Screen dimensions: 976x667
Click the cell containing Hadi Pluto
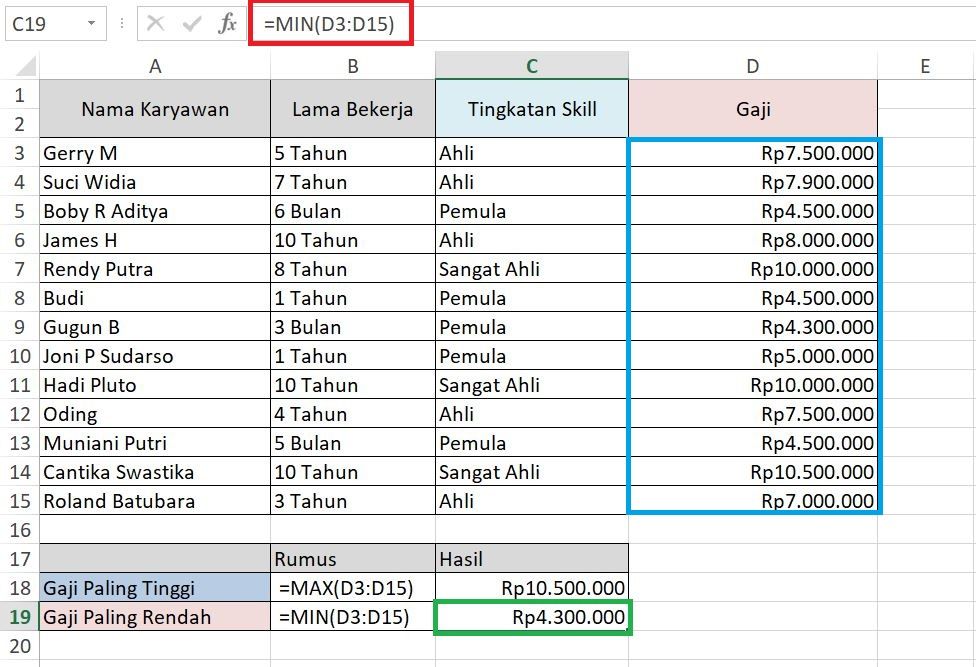(154, 384)
